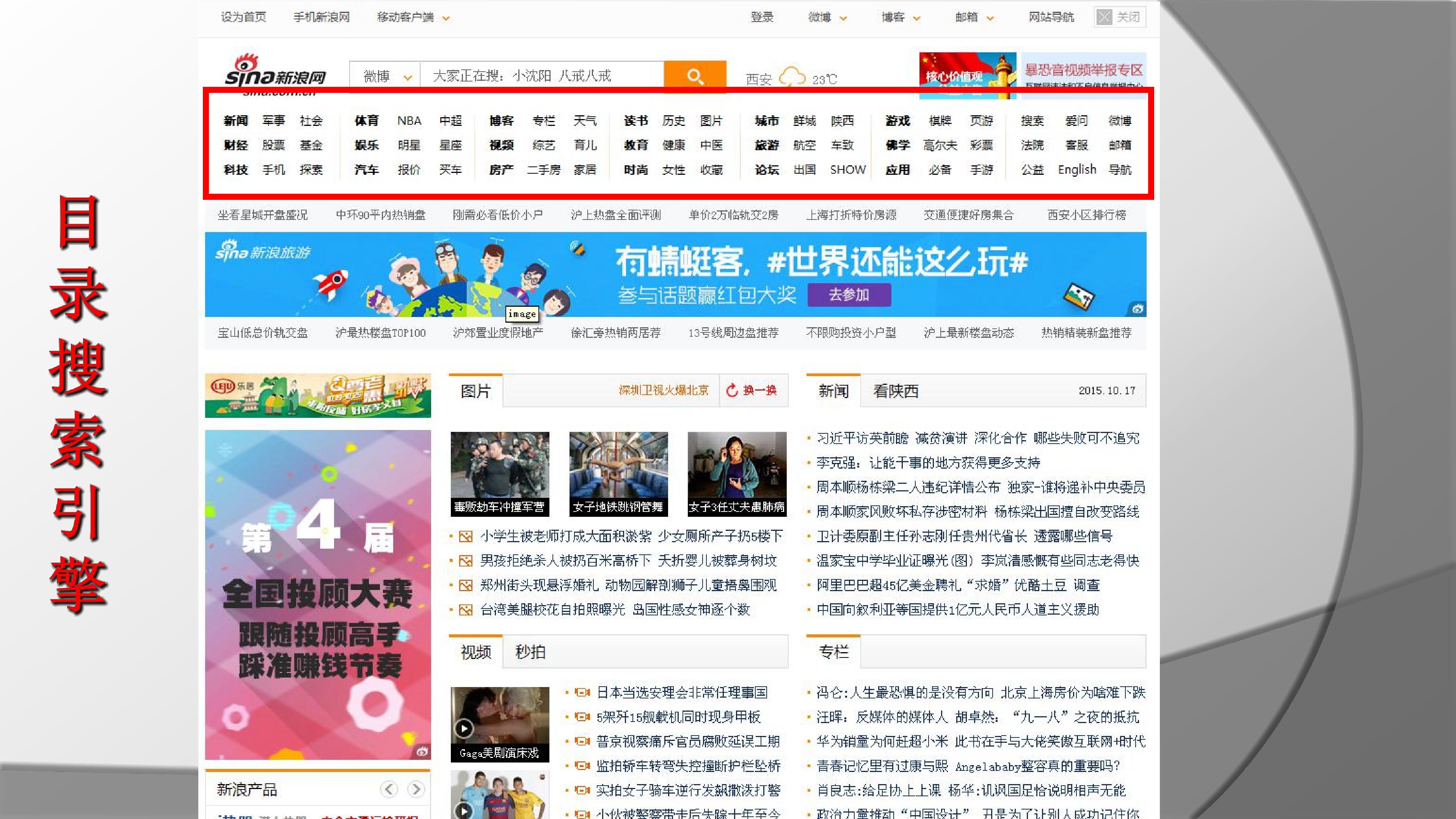Click next arrow in 新浪产品 panel

tap(416, 789)
